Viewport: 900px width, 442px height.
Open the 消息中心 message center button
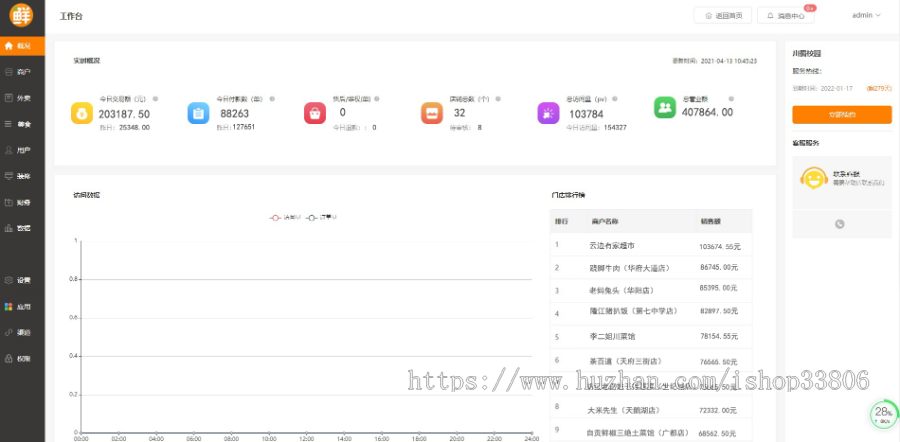click(x=785, y=15)
